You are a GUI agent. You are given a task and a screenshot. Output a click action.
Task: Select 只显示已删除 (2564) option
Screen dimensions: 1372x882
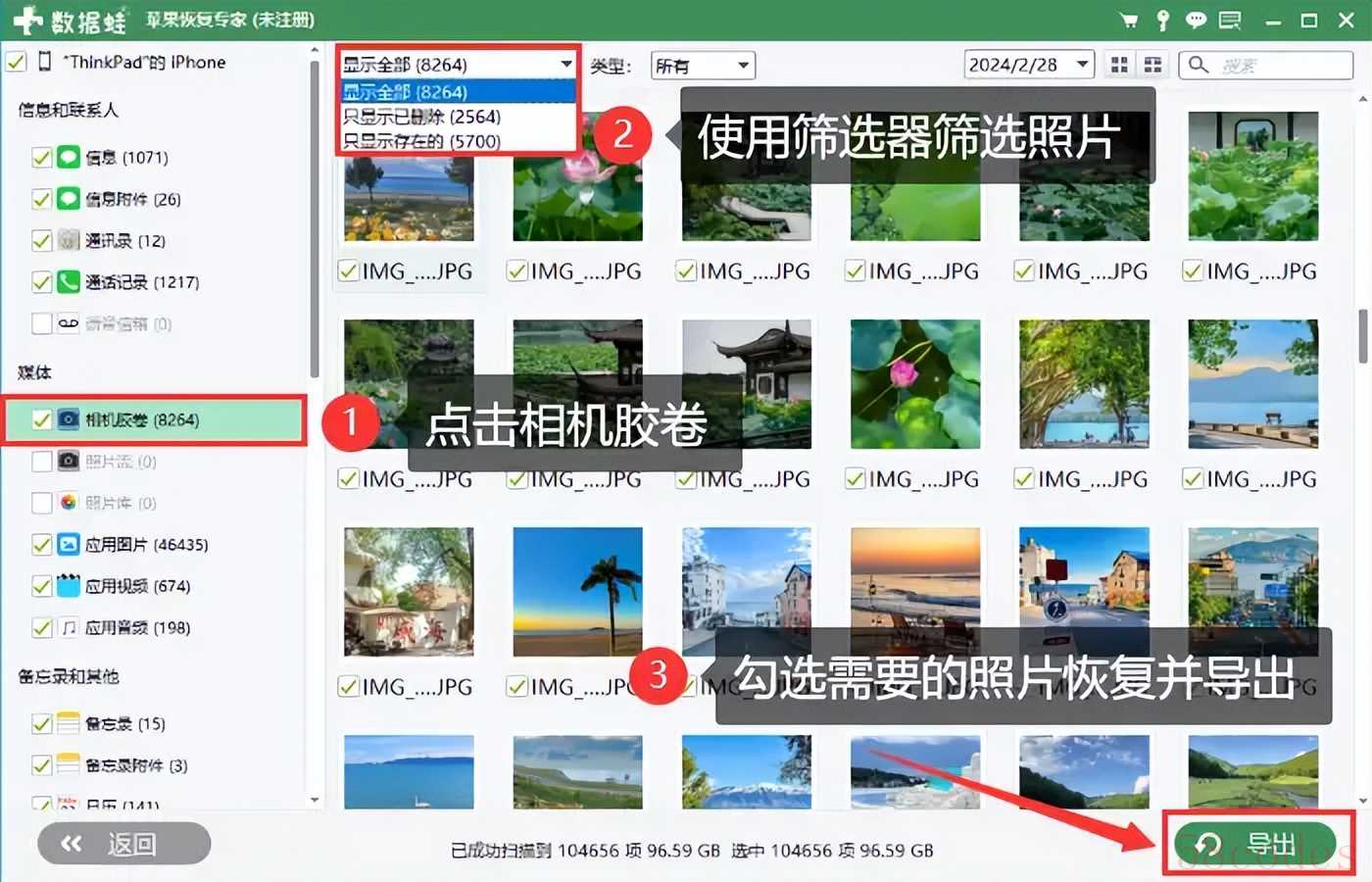pyautogui.click(x=458, y=117)
